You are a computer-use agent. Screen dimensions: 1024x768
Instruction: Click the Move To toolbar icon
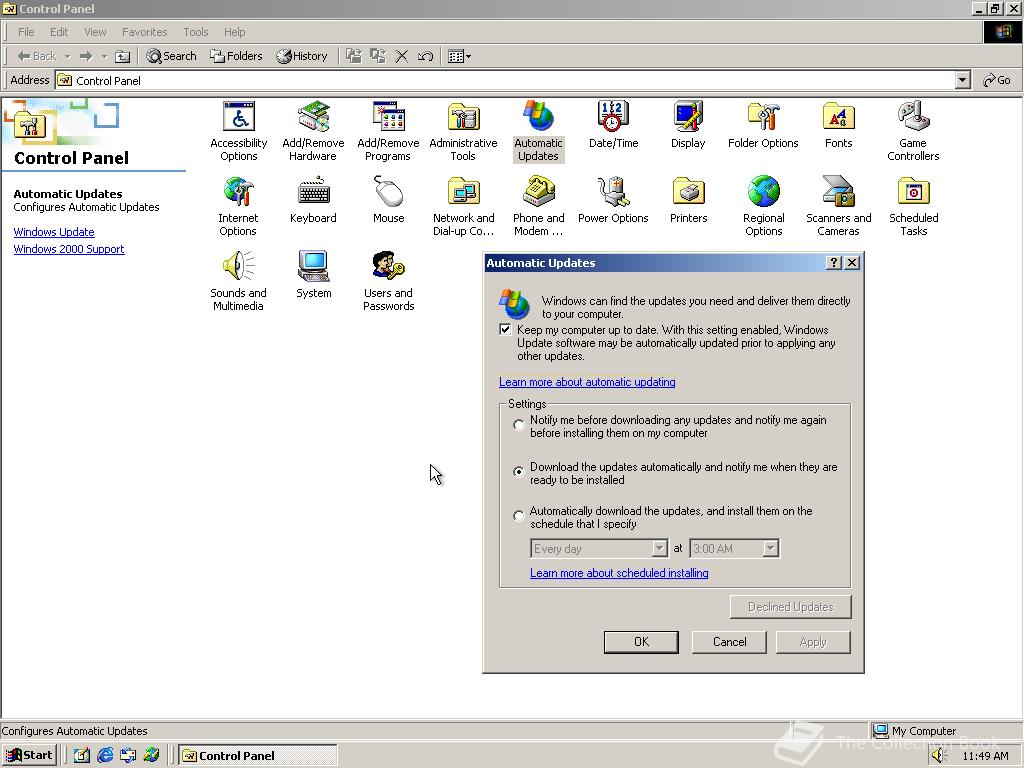click(354, 56)
